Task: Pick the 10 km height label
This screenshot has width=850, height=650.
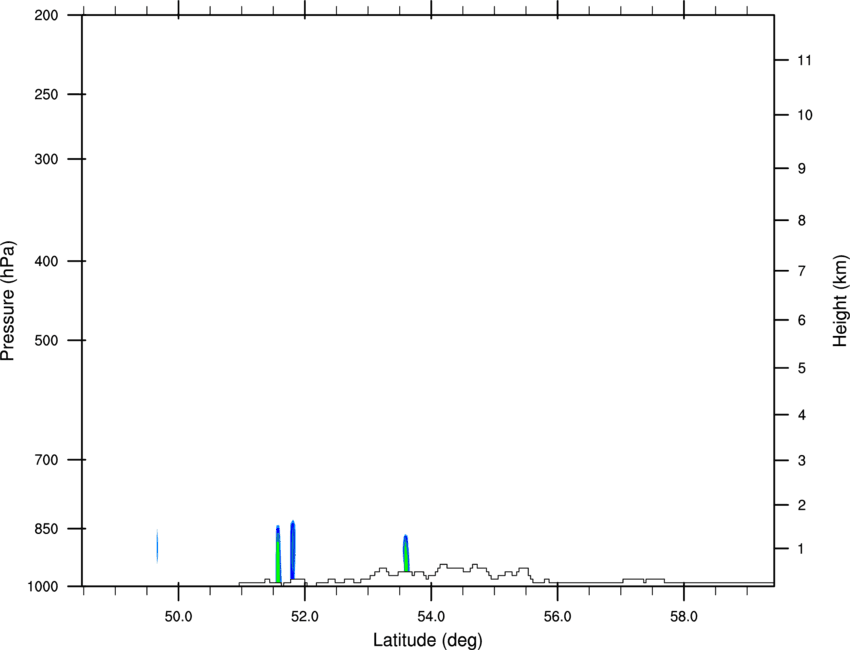Action: (805, 115)
